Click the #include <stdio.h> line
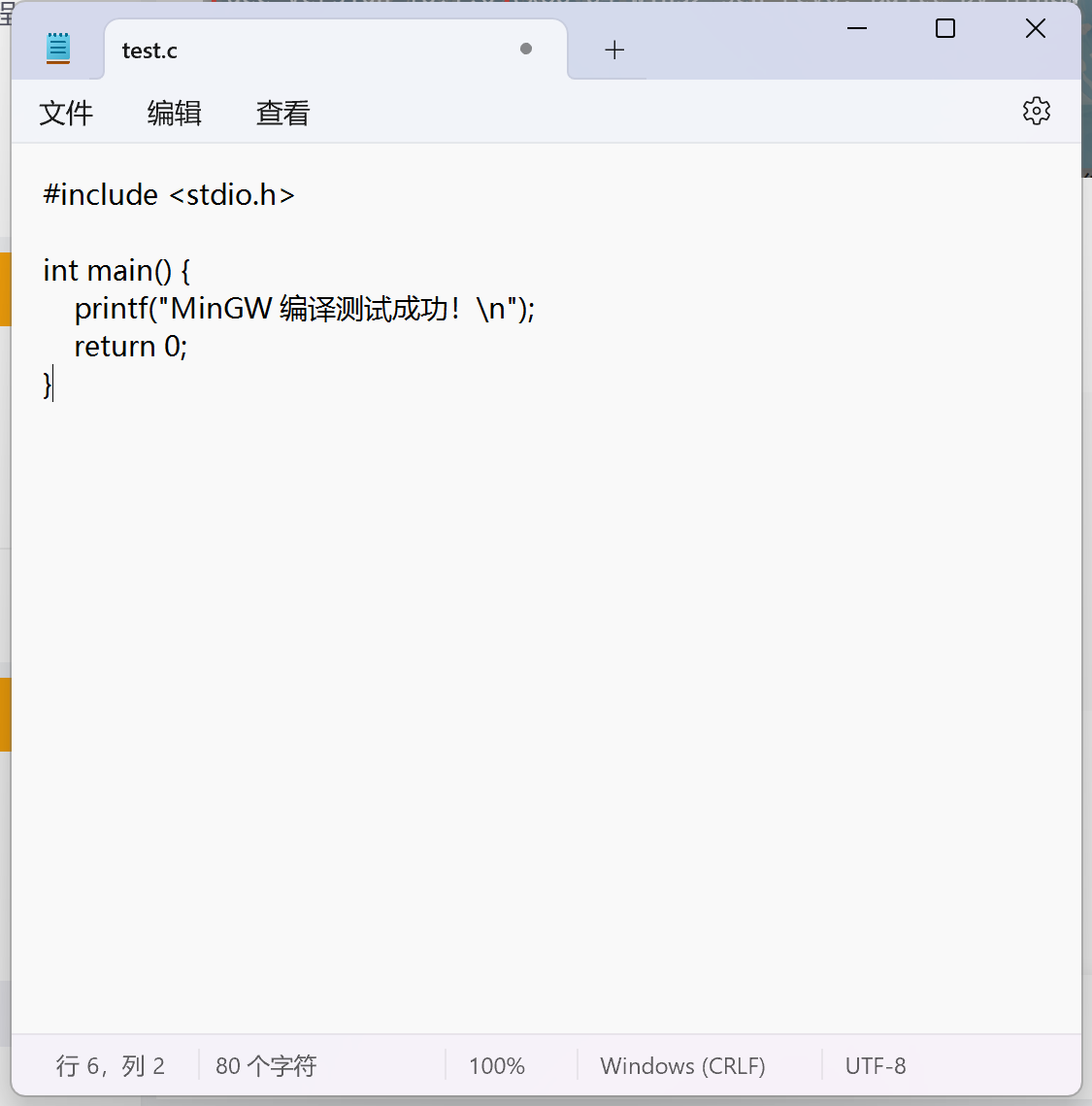This screenshot has height=1106, width=1092. point(168,194)
